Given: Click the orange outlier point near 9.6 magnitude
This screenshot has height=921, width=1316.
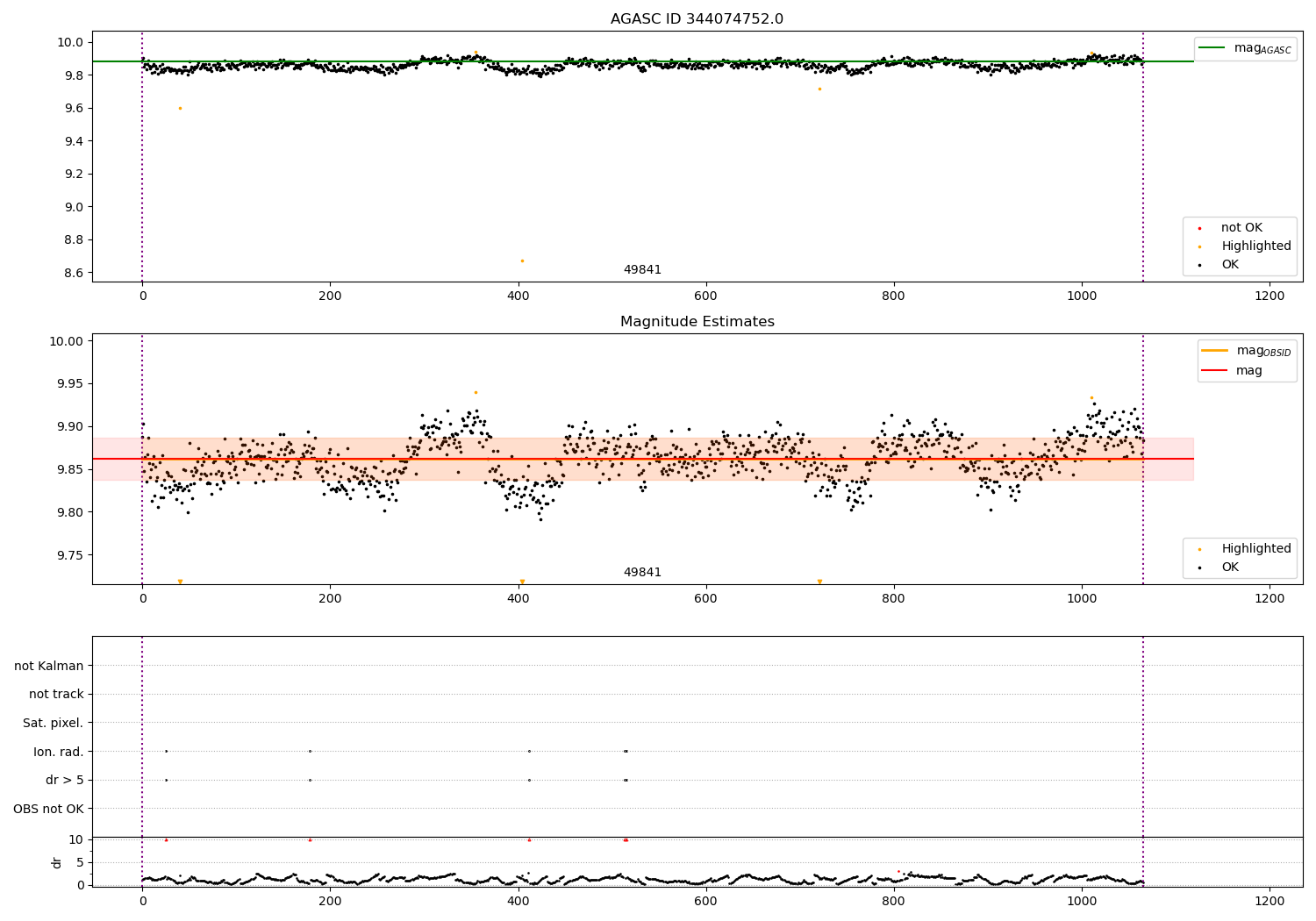Looking at the screenshot, I should pos(180,108).
